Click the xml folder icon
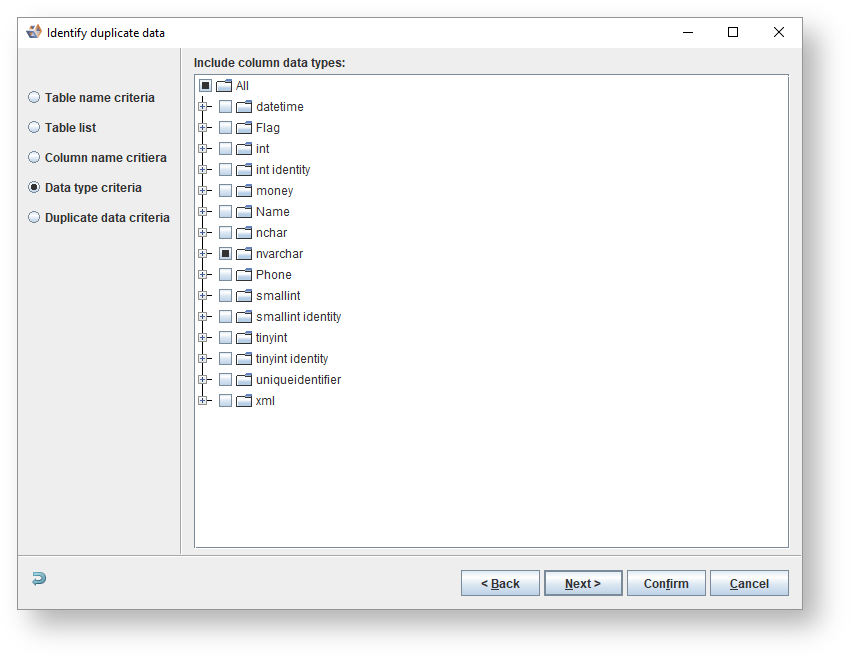This screenshot has height=658, width=851. pyautogui.click(x=244, y=401)
